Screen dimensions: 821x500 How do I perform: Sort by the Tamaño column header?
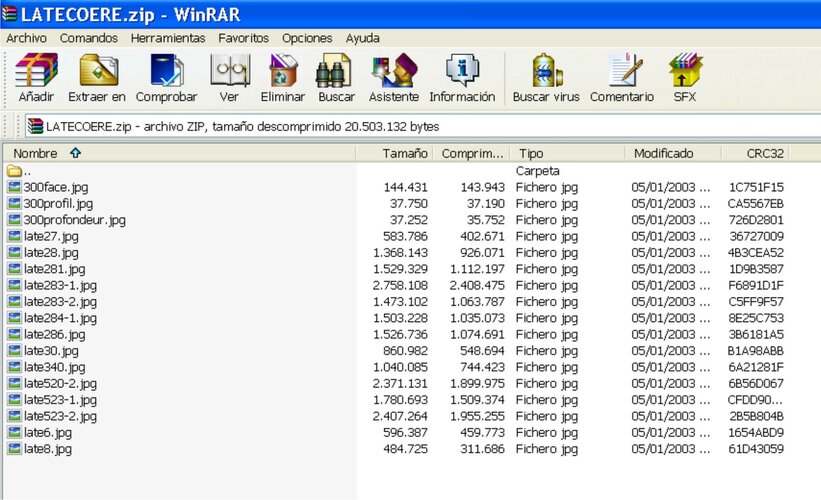coord(394,153)
